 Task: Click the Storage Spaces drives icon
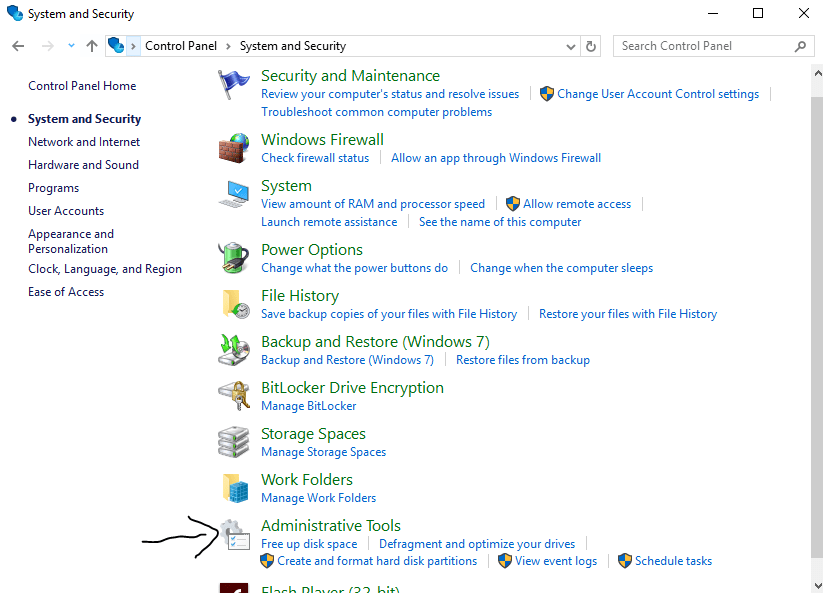pyautogui.click(x=233, y=442)
